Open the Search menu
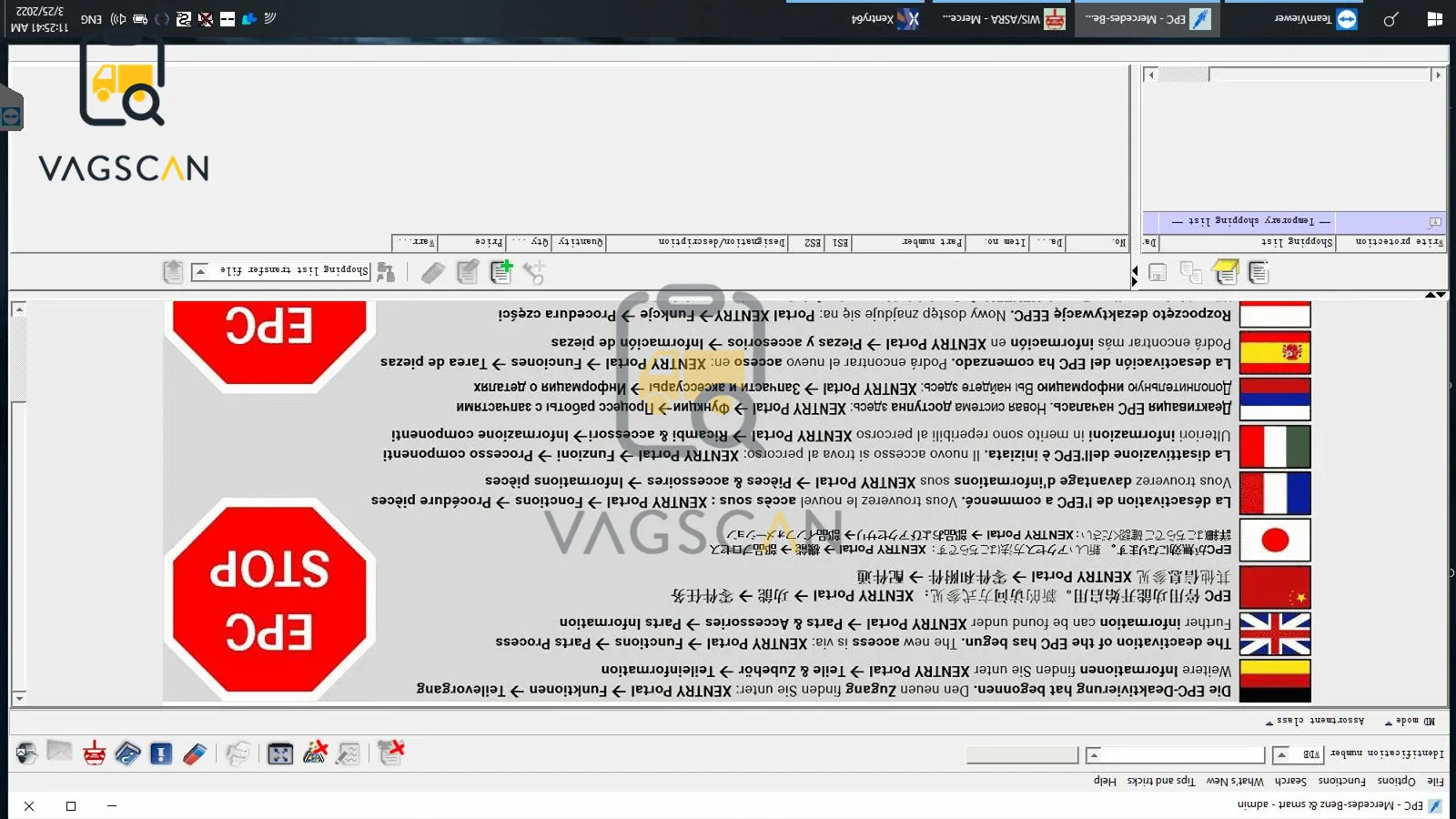This screenshot has height=819, width=1456. (x=1290, y=781)
